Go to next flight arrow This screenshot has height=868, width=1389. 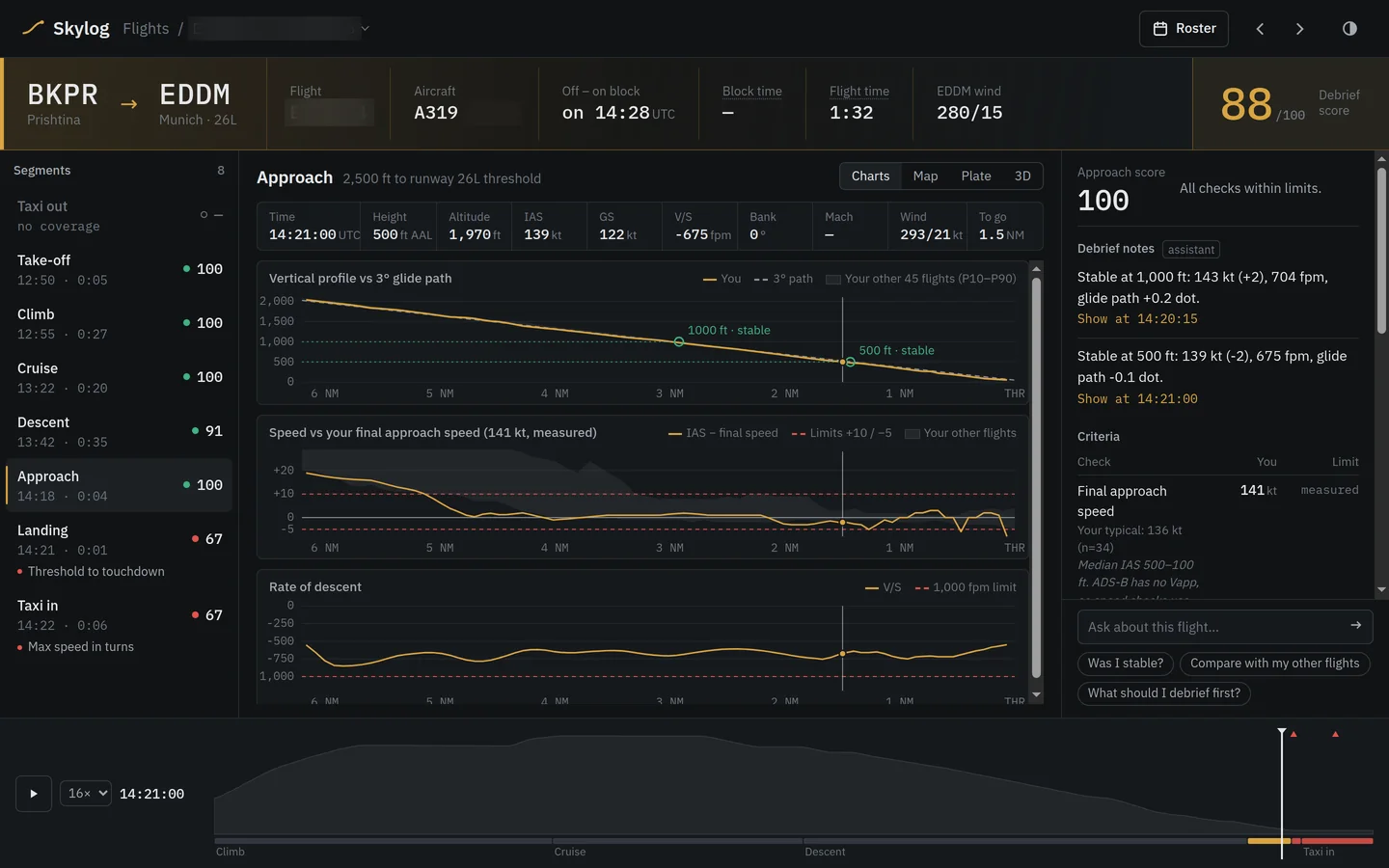pos(1299,29)
